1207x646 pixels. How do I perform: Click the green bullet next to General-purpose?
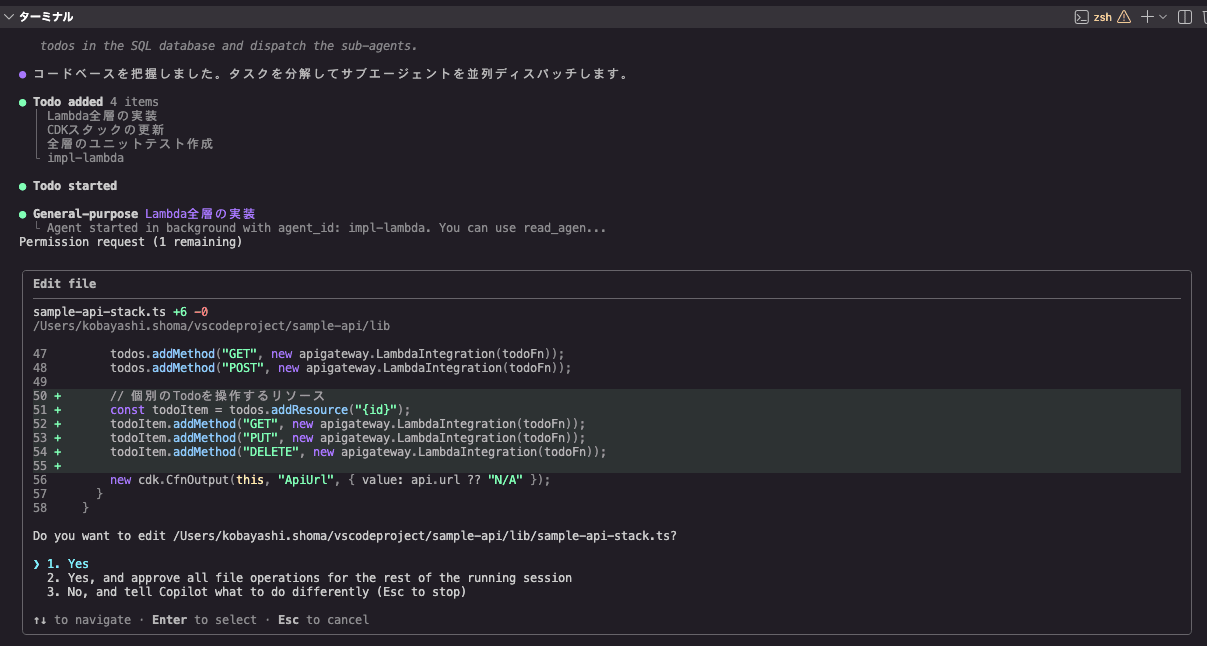pyautogui.click(x=23, y=214)
